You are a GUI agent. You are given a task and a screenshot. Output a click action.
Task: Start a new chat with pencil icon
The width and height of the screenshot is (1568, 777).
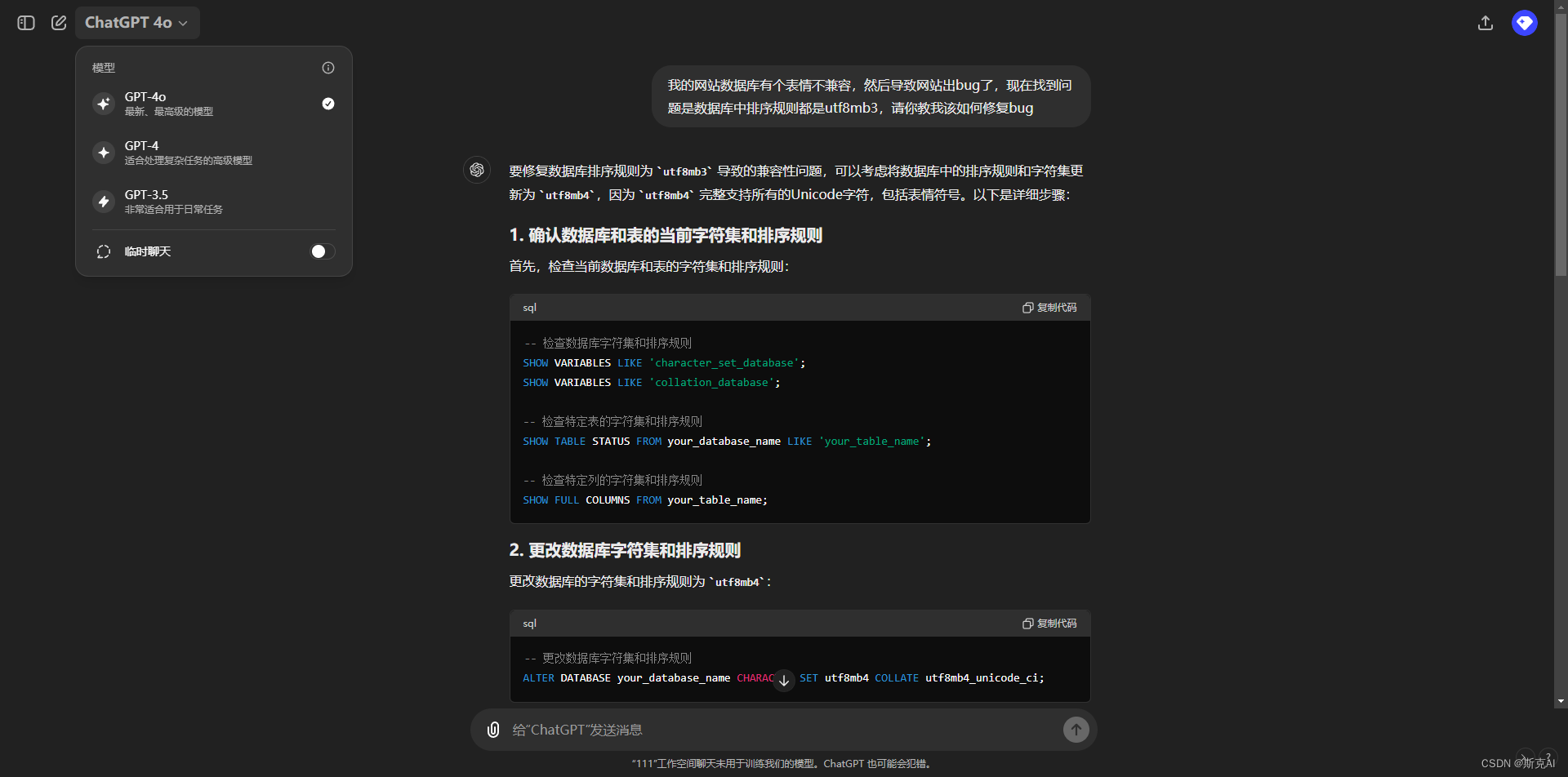pyautogui.click(x=59, y=23)
